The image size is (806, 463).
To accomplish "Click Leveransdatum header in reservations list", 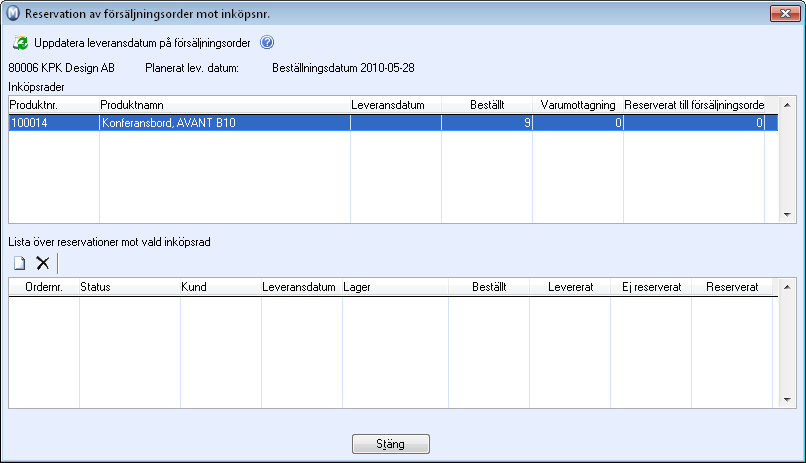I will coord(302,287).
